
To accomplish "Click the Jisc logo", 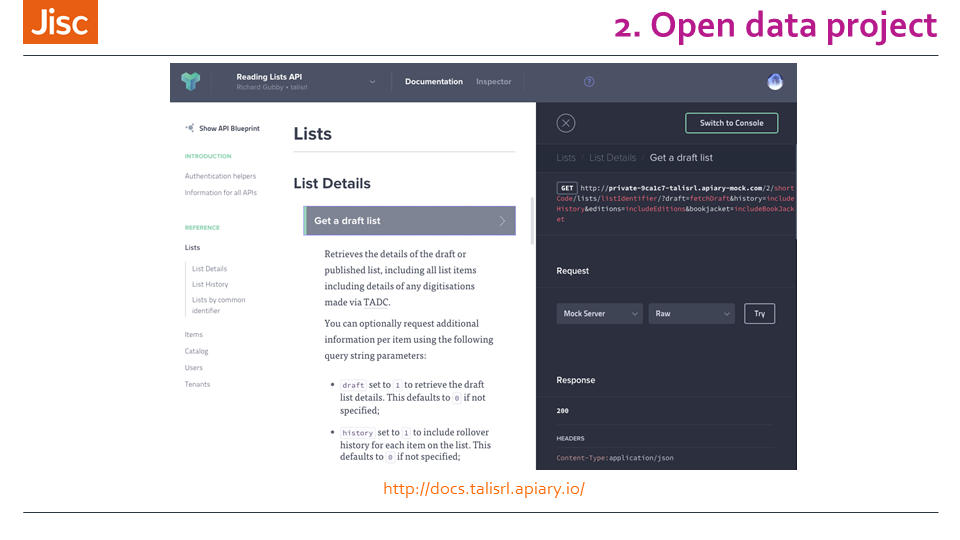I will coord(60,23).
